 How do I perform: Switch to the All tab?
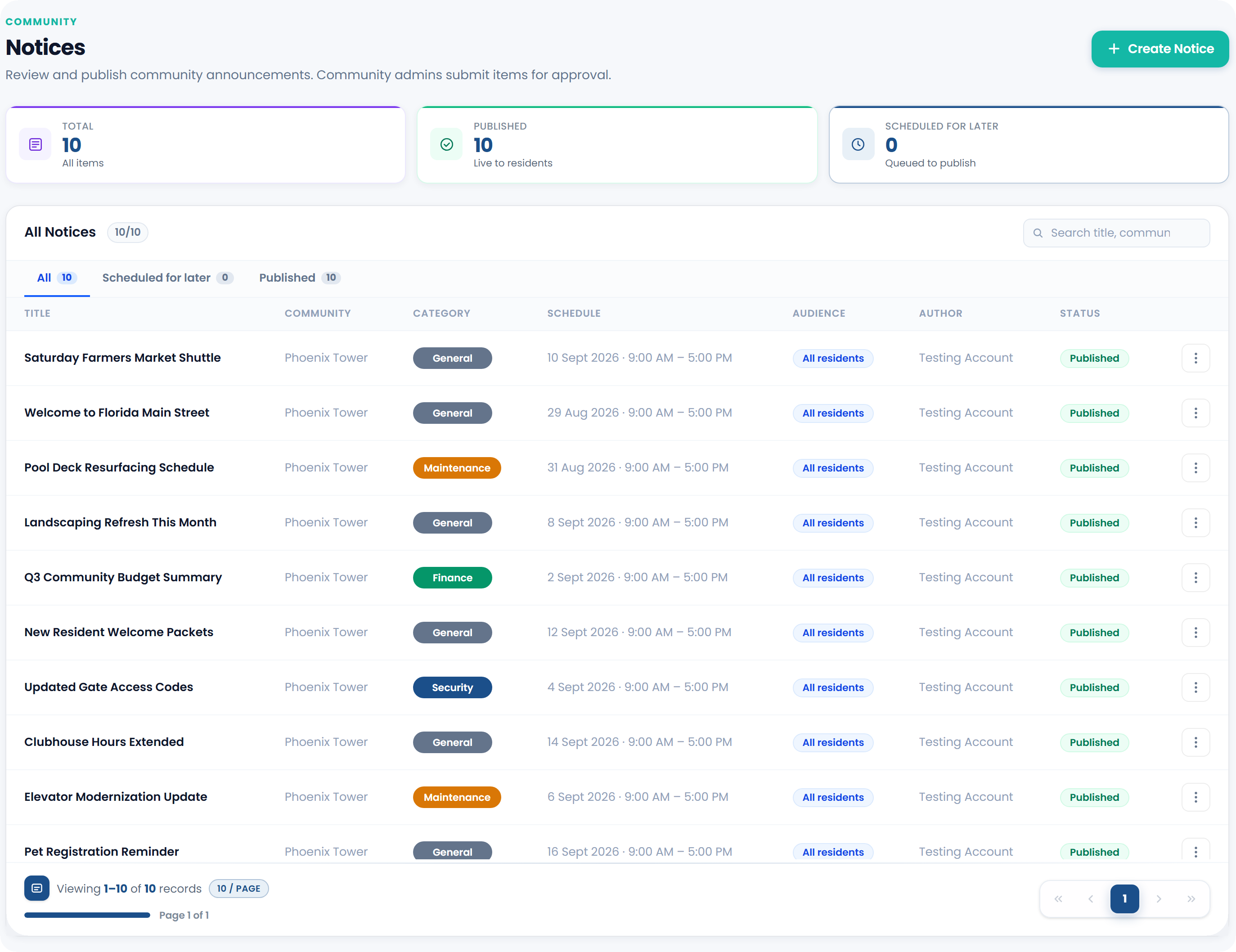pyautogui.click(x=57, y=278)
